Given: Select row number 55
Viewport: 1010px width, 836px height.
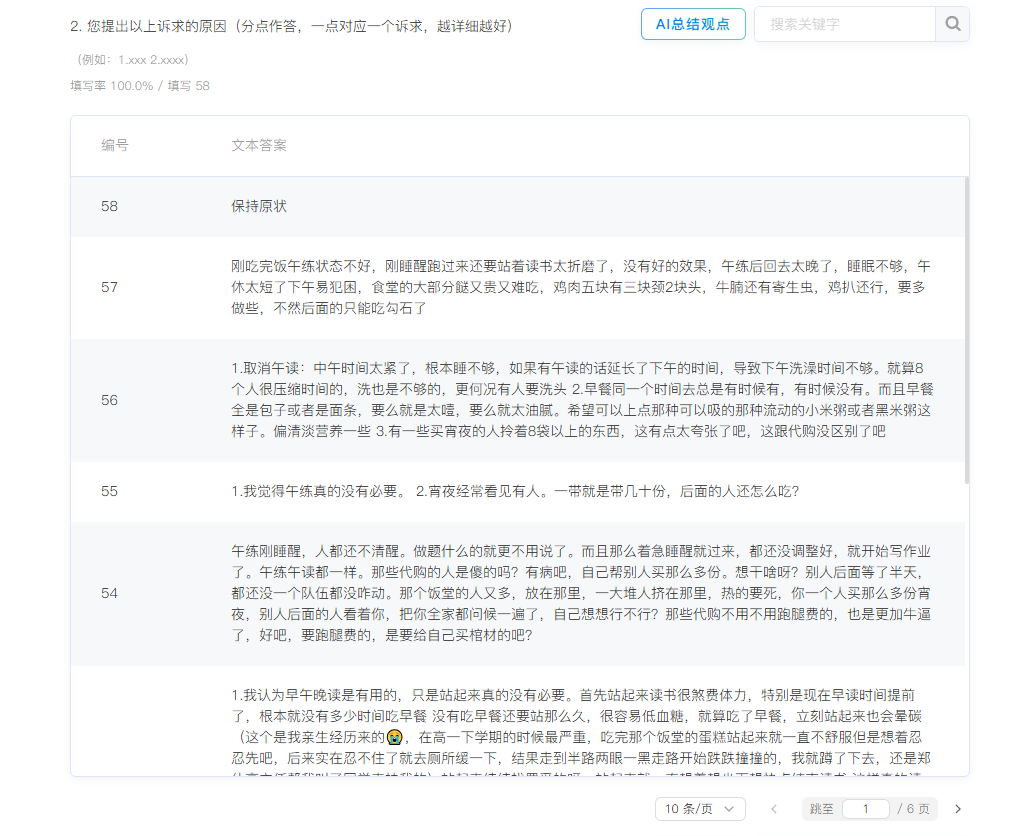Looking at the screenshot, I should (110, 491).
